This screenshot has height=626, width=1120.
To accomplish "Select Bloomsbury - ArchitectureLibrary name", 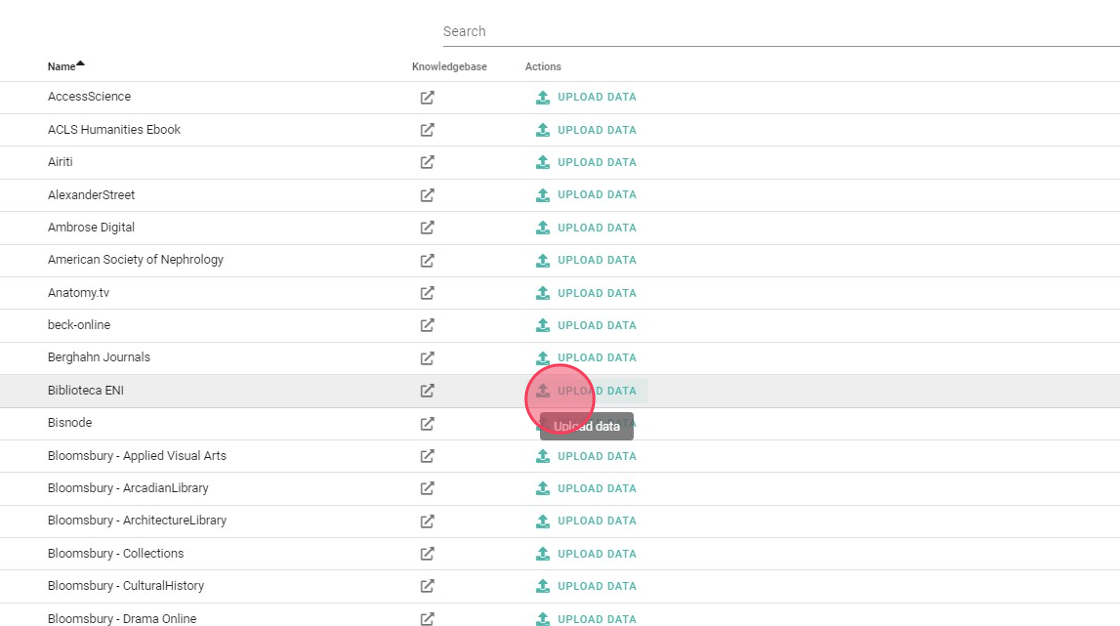I will tap(137, 520).
